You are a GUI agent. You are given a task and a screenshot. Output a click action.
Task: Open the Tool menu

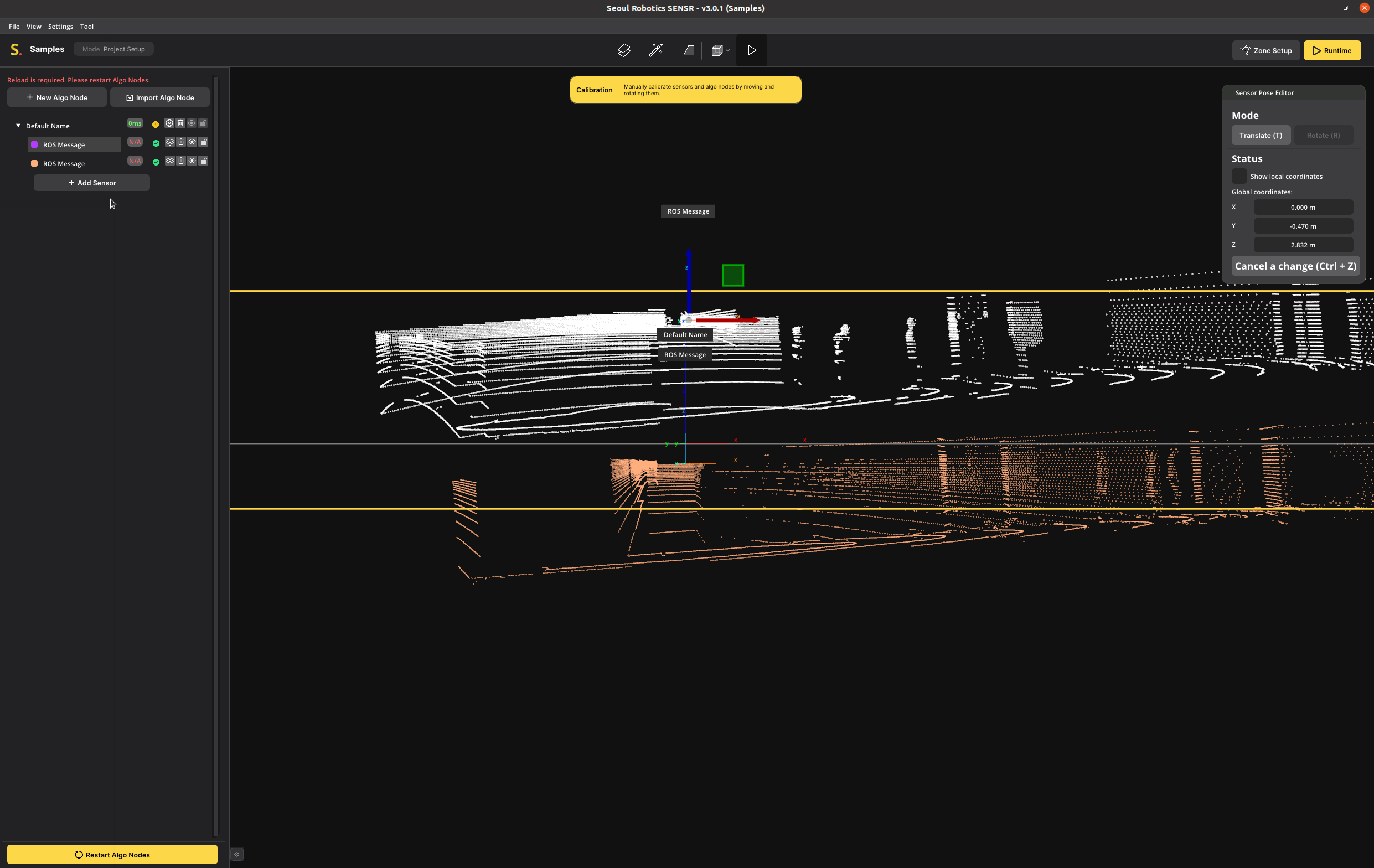pyautogui.click(x=87, y=26)
